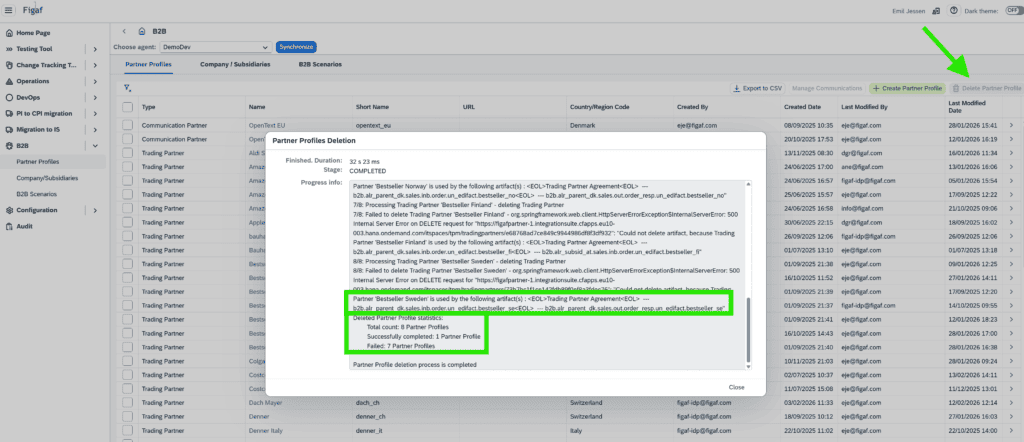Click Create Partner Profile button
Viewport: 1024px width, 442px height.
[907, 87]
